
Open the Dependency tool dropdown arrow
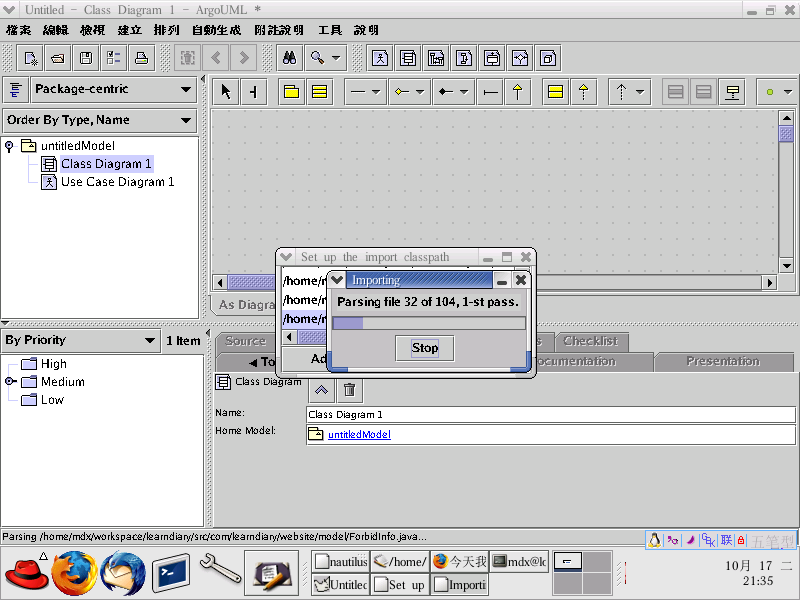tap(640, 92)
